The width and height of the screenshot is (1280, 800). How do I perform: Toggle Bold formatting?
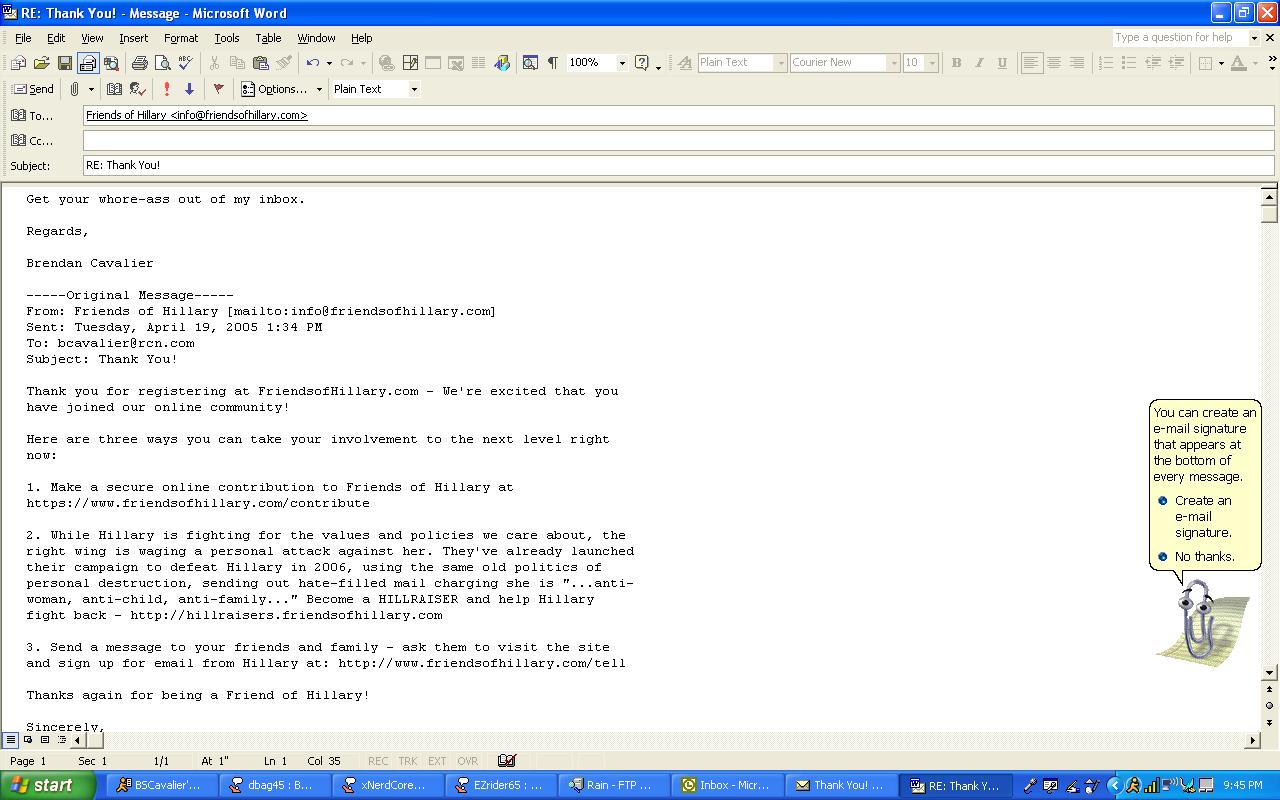coord(956,63)
